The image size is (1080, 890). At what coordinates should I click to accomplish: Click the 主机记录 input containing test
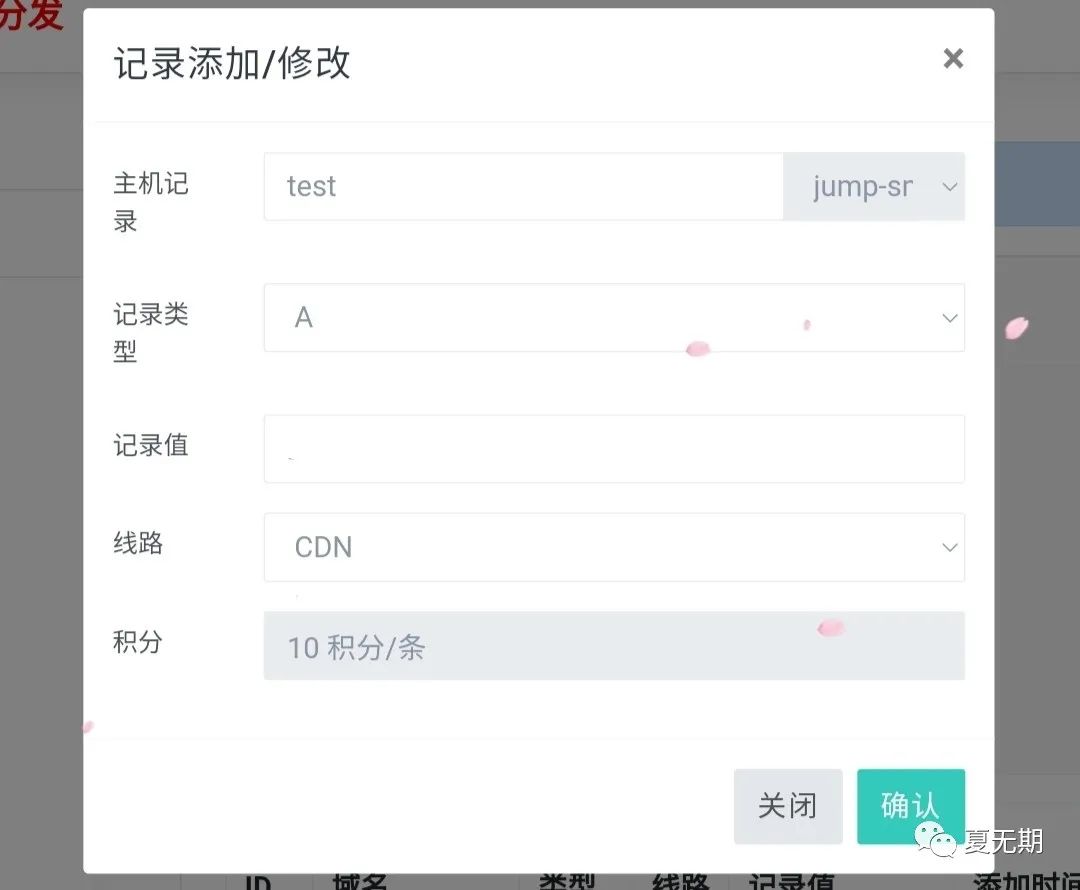point(523,187)
